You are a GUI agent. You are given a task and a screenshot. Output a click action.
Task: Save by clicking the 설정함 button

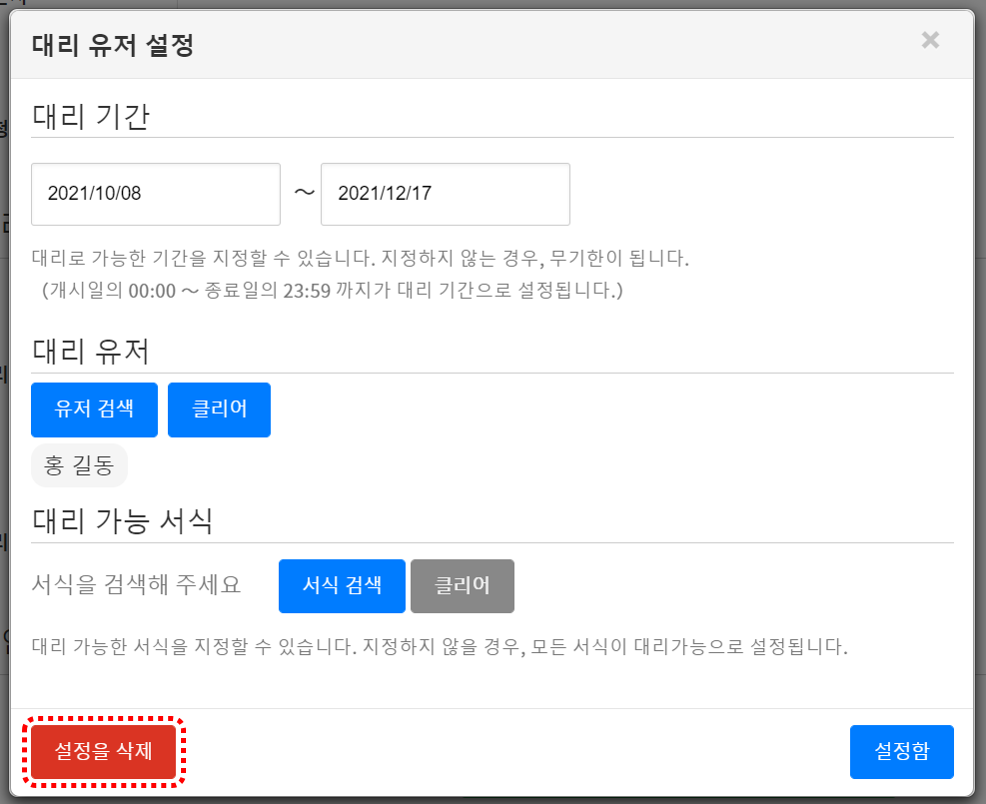point(901,752)
